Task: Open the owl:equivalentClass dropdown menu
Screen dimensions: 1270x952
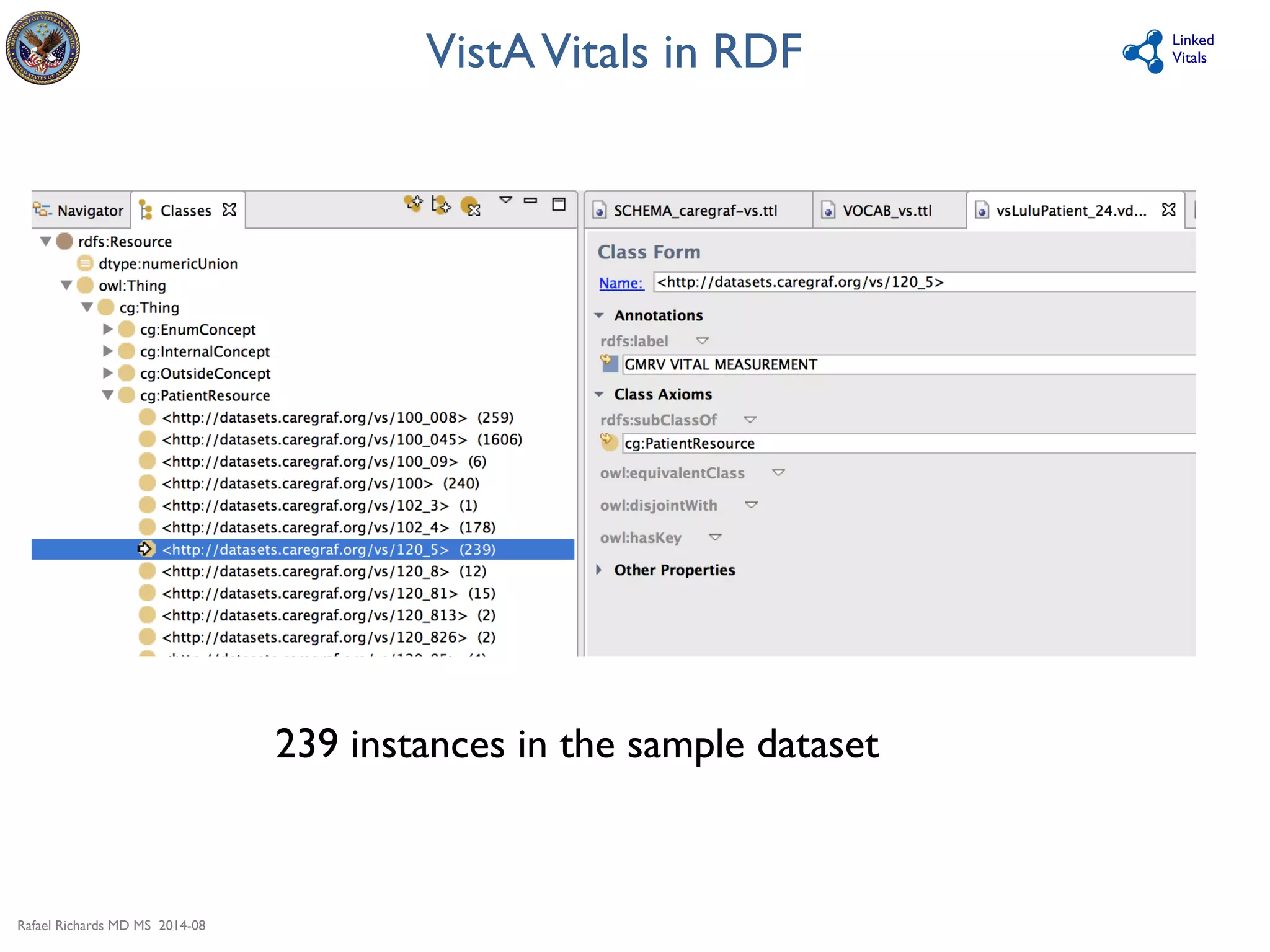Action: tap(778, 473)
